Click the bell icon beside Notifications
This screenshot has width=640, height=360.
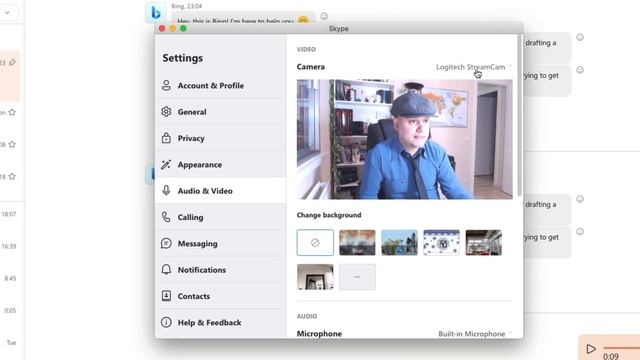pos(166,270)
